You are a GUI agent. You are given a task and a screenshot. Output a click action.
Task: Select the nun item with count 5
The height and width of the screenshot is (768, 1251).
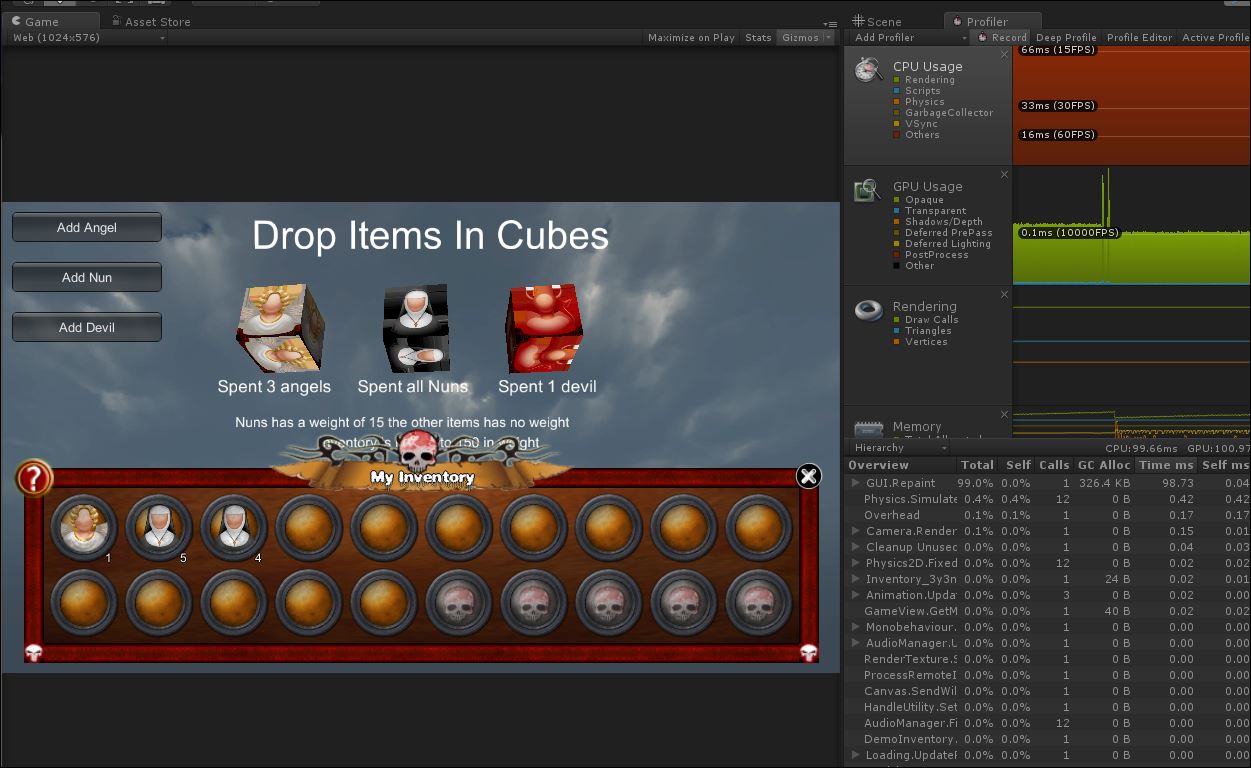click(x=159, y=527)
